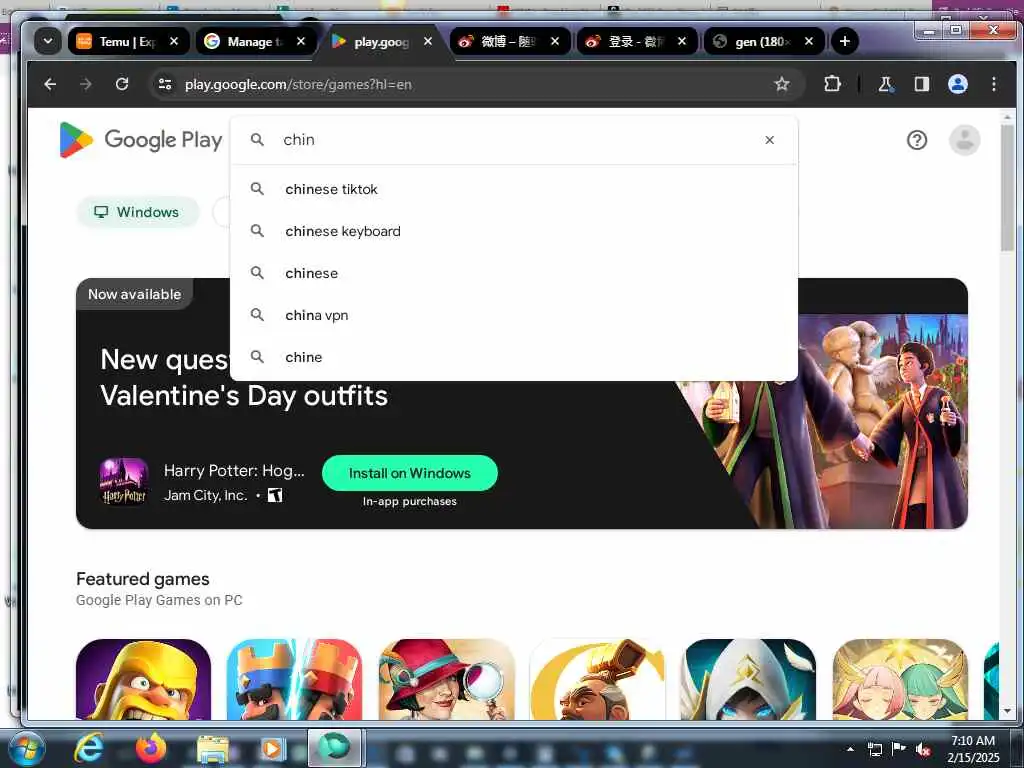
Task: Click the muted volume tray icon
Action: click(x=923, y=749)
